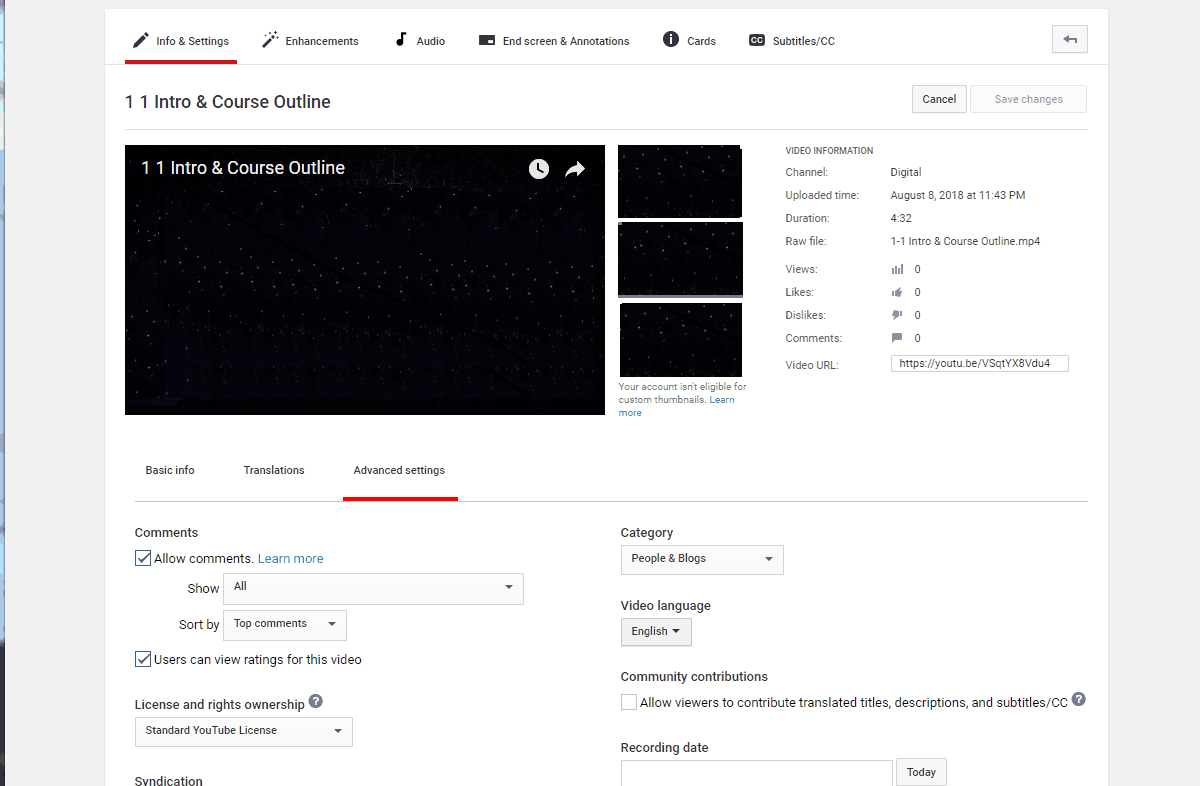
Task: Open the Subtitles/CC tab
Action: coord(792,41)
